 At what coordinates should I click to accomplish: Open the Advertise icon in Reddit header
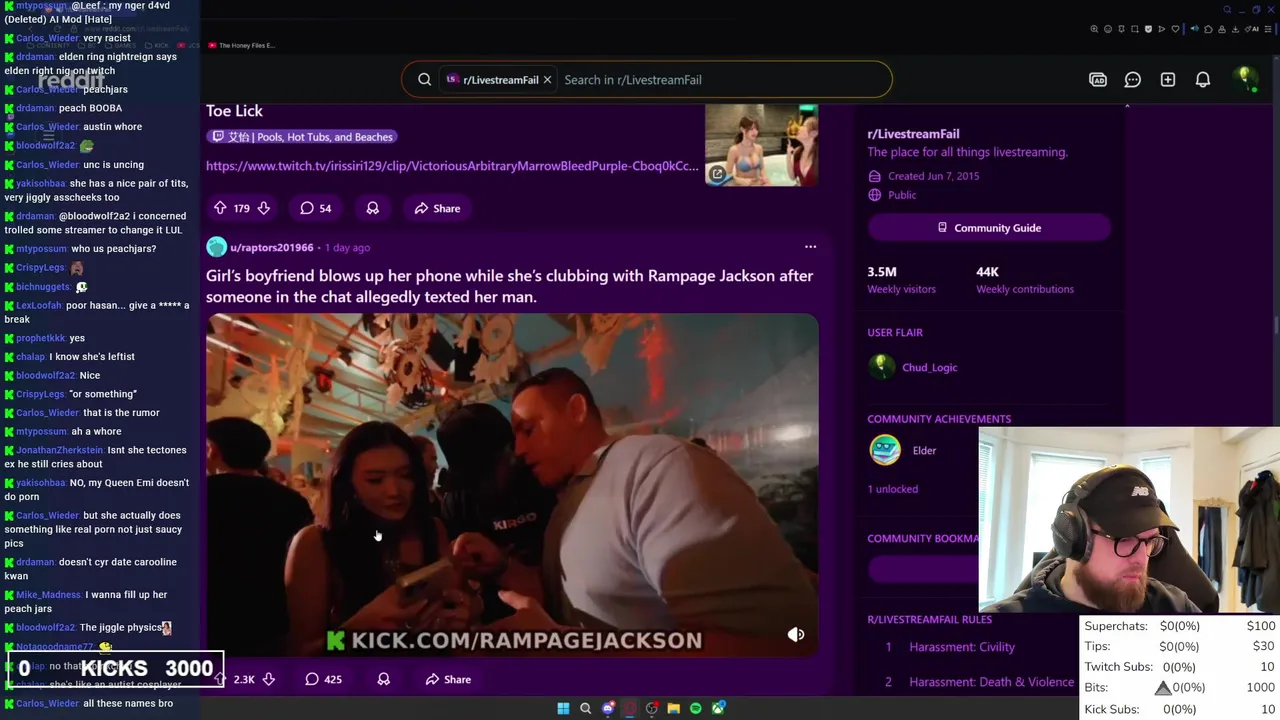tap(1098, 80)
